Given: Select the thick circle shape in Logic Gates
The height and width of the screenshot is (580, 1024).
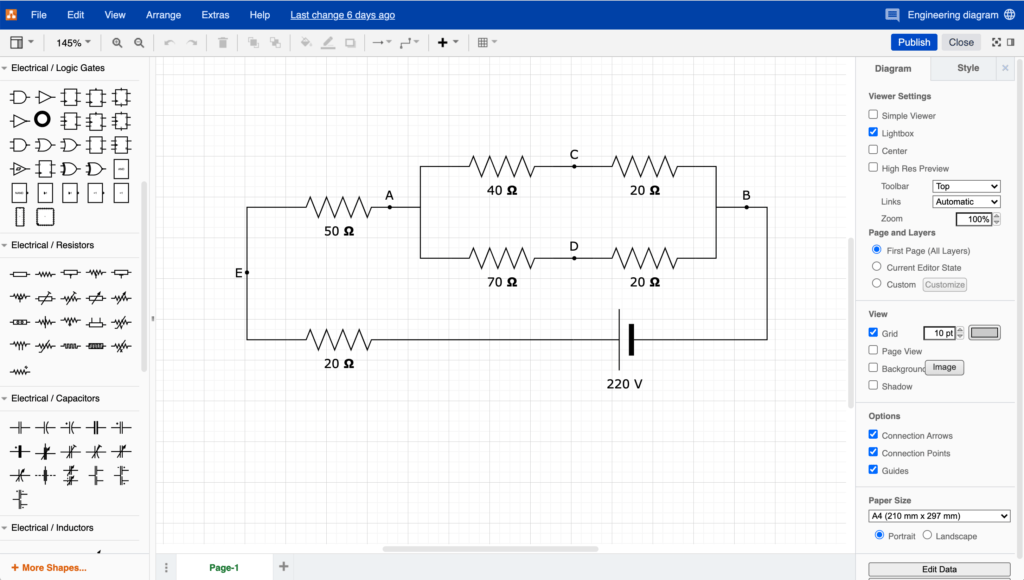Looking at the screenshot, I should click(42, 119).
